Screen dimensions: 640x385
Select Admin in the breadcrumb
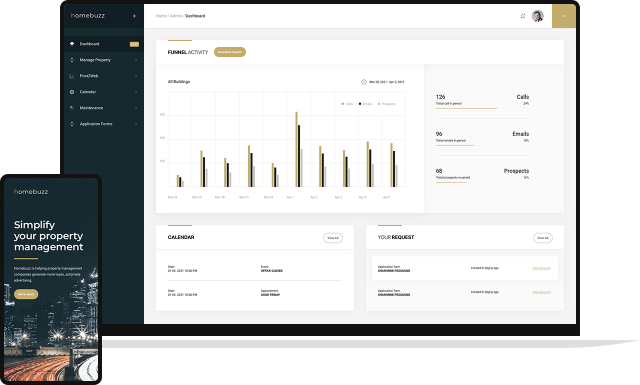[x=176, y=16]
